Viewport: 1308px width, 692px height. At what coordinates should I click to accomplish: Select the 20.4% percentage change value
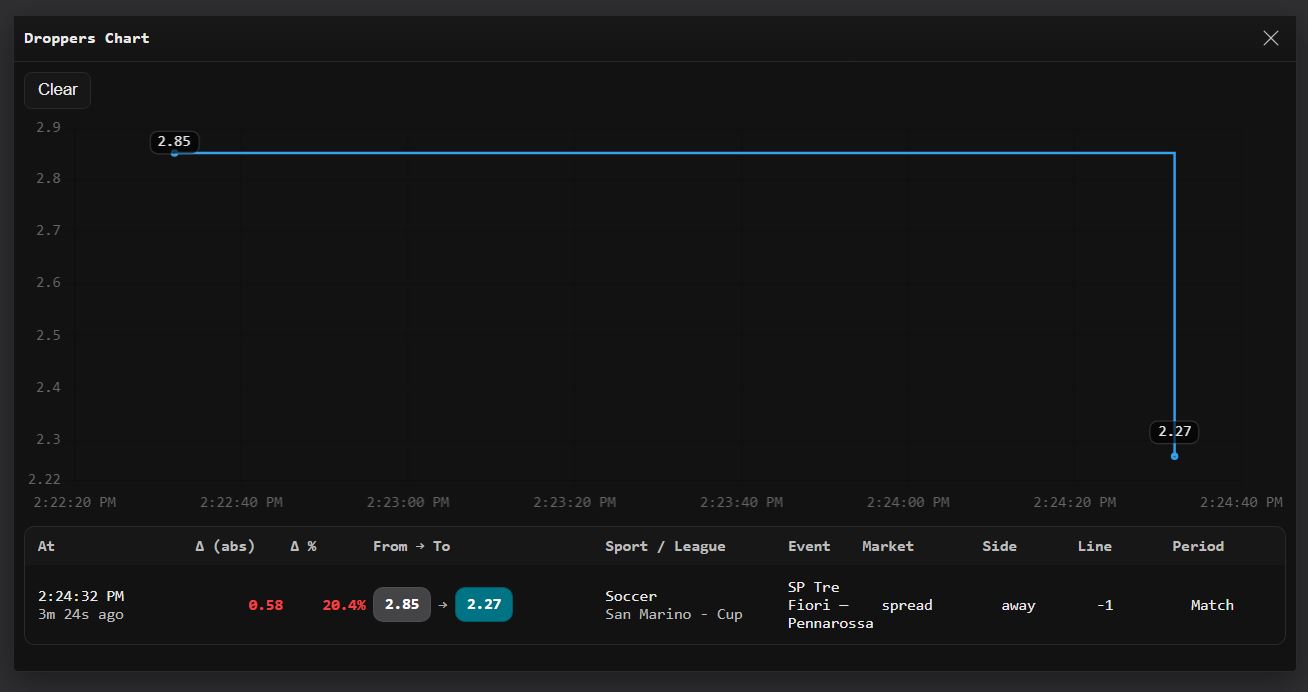343,605
